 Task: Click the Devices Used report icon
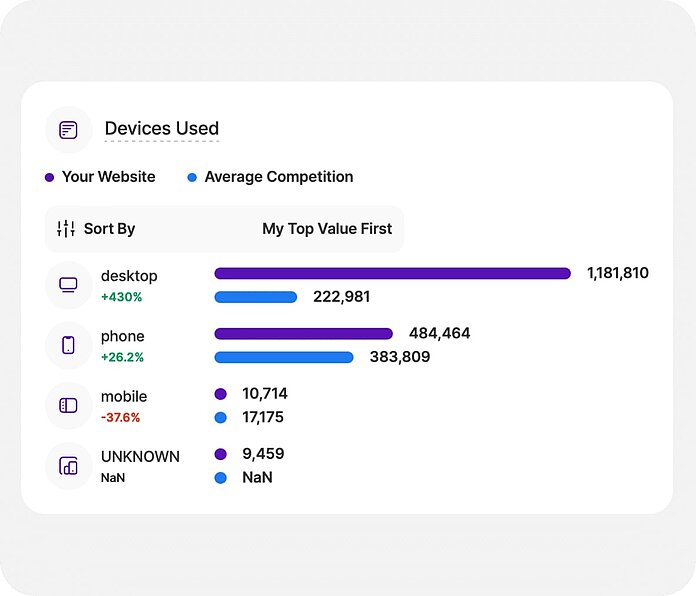click(68, 129)
